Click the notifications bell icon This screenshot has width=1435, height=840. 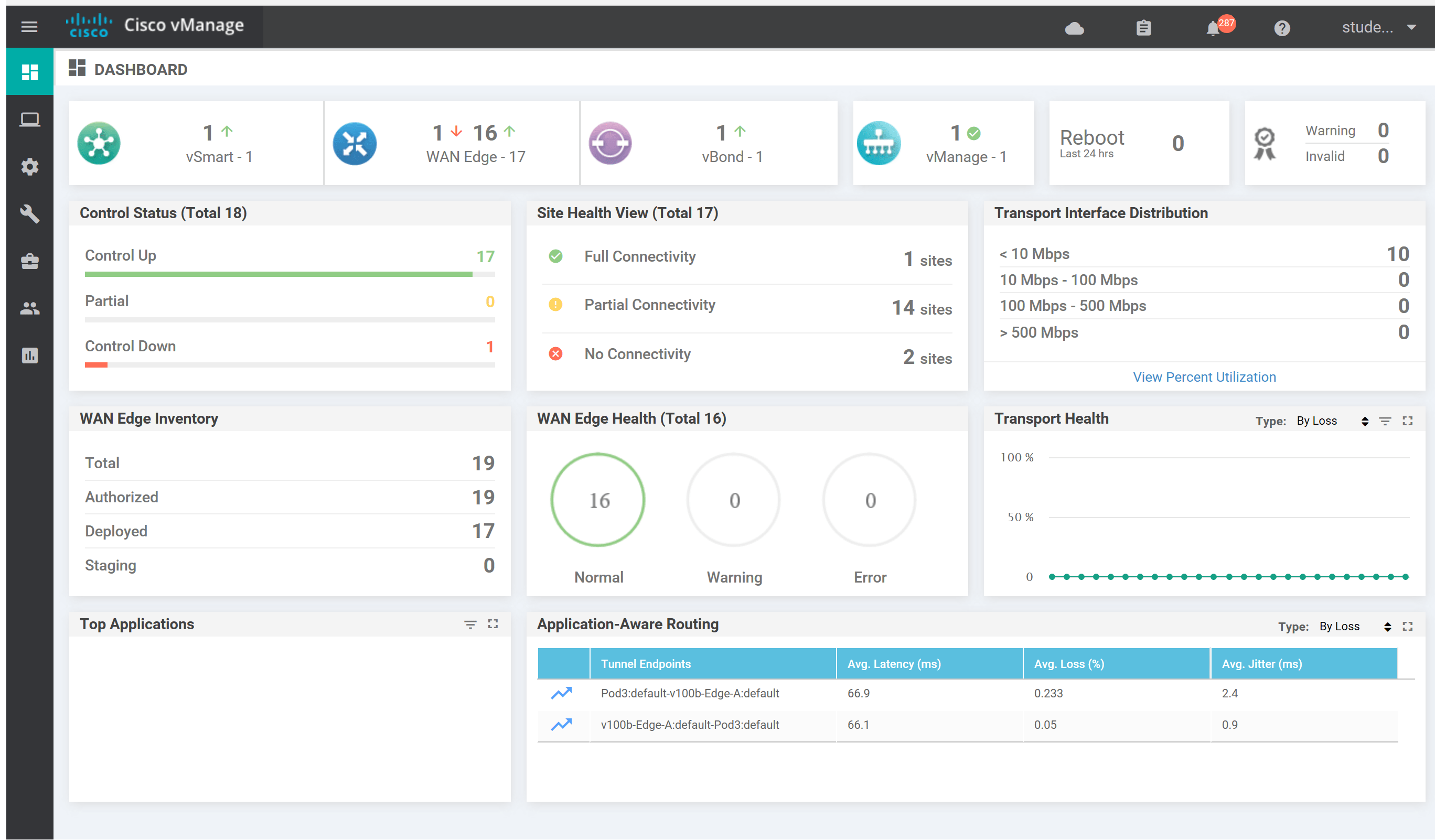tap(1212, 28)
